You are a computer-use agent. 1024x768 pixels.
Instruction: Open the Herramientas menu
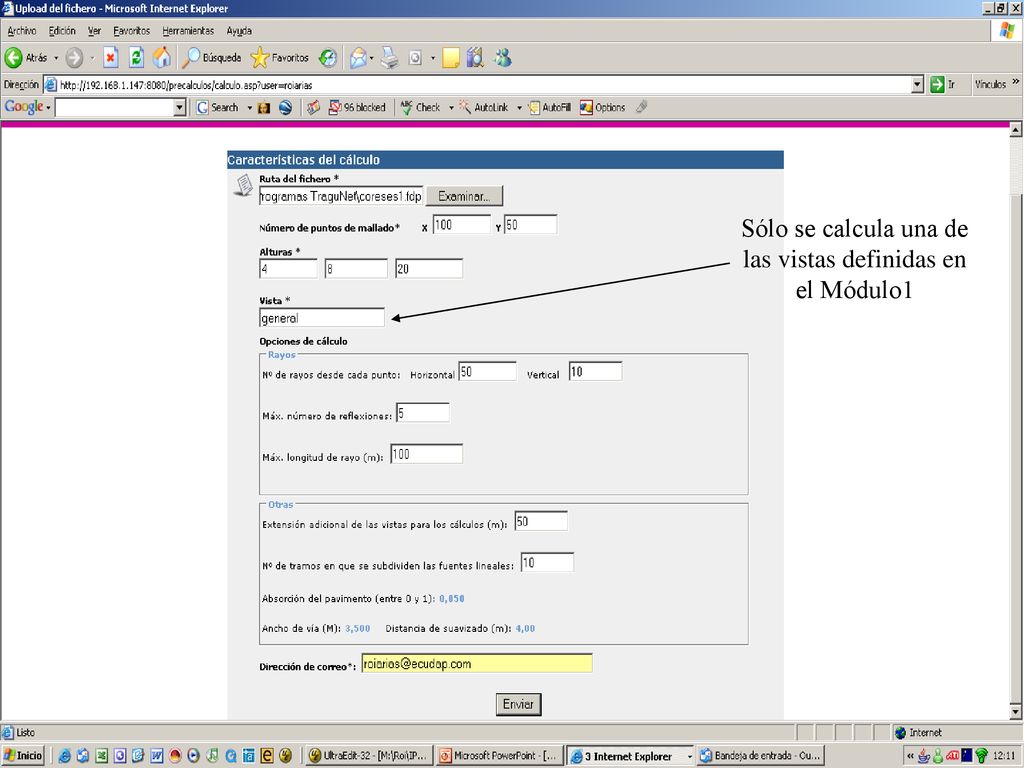(x=188, y=31)
